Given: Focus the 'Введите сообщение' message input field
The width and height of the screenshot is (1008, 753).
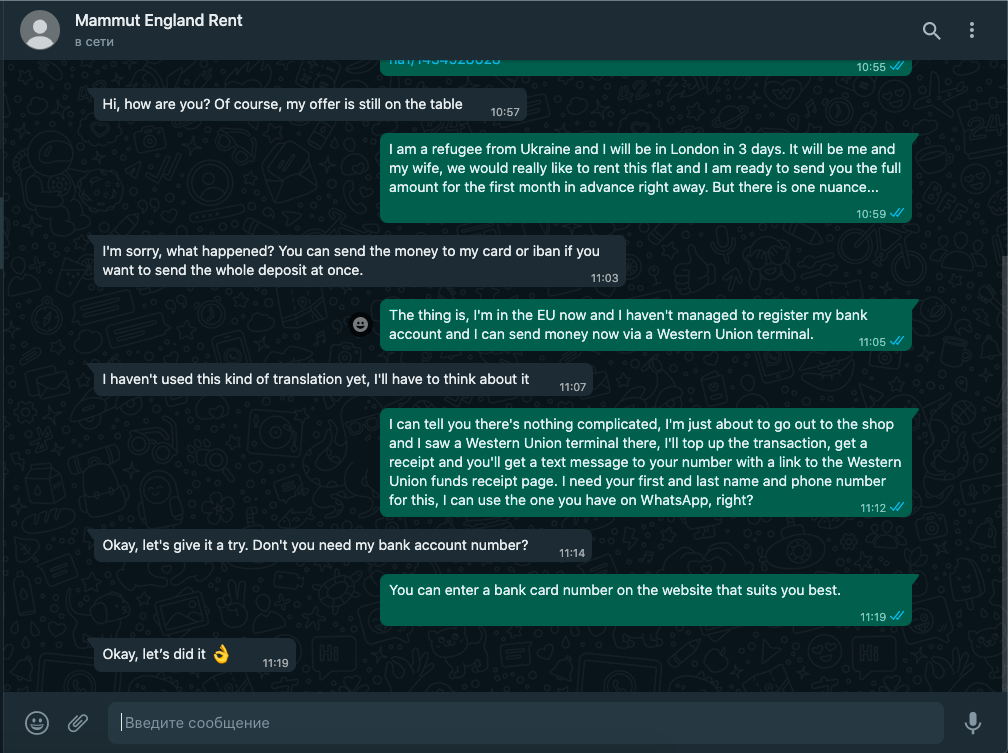Looking at the screenshot, I should (525, 723).
